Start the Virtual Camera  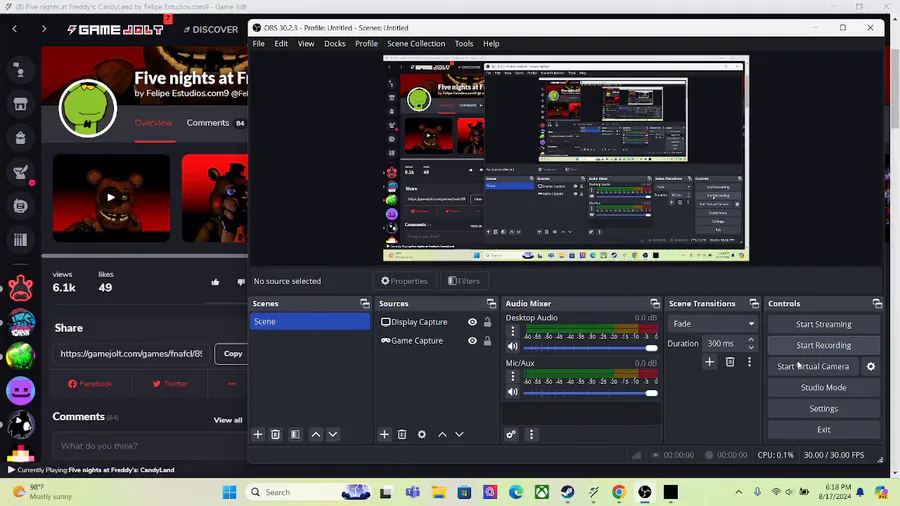tap(813, 366)
